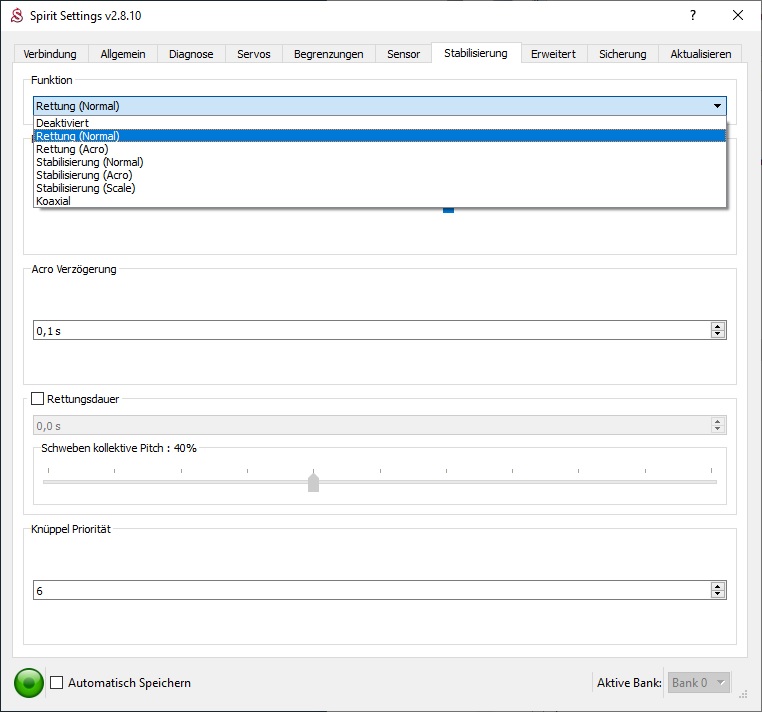Image resolution: width=762 pixels, height=712 pixels.
Task: Choose the Koaxial function option
Action: [53, 201]
